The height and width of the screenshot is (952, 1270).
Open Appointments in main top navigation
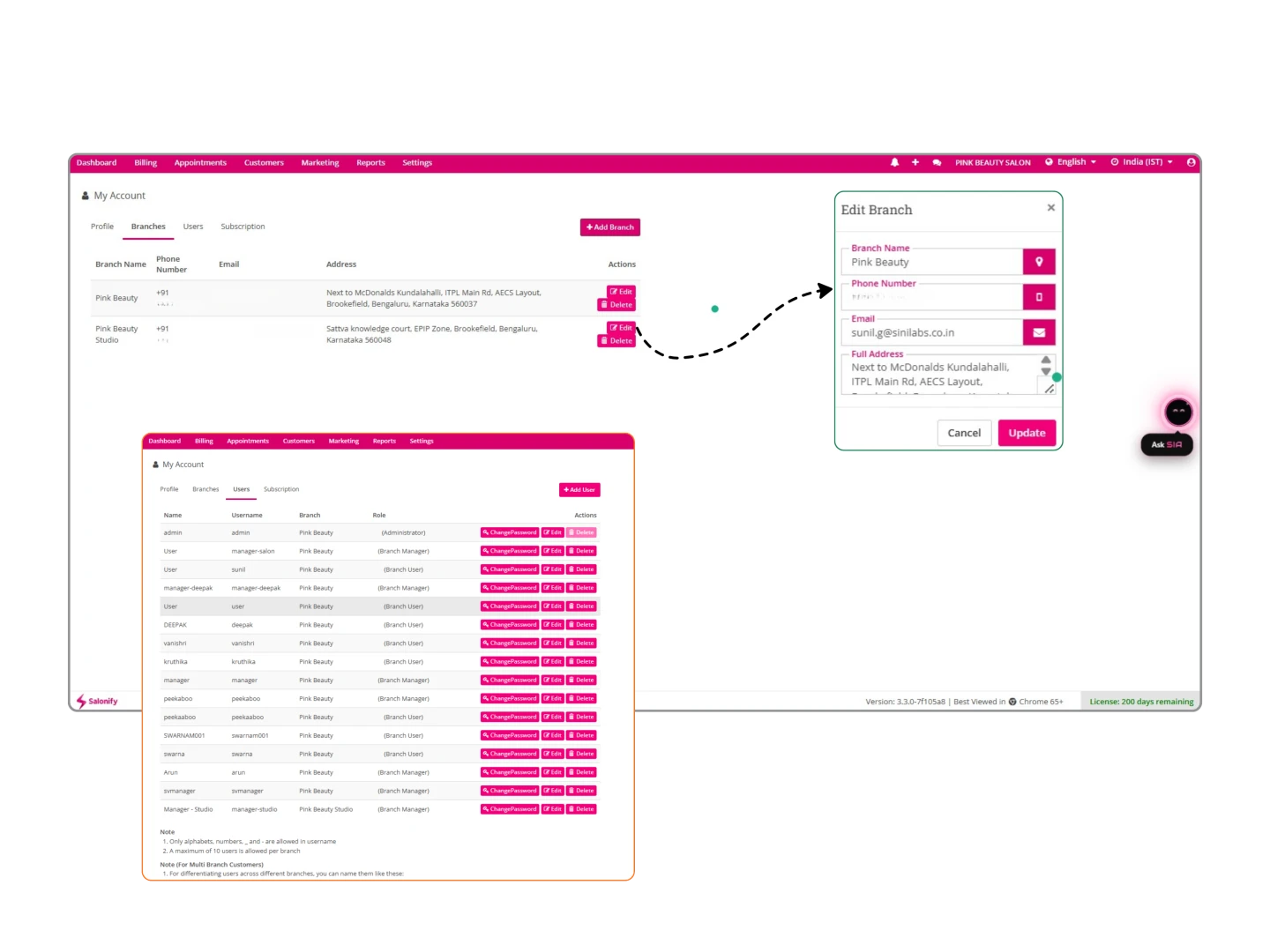pos(200,163)
